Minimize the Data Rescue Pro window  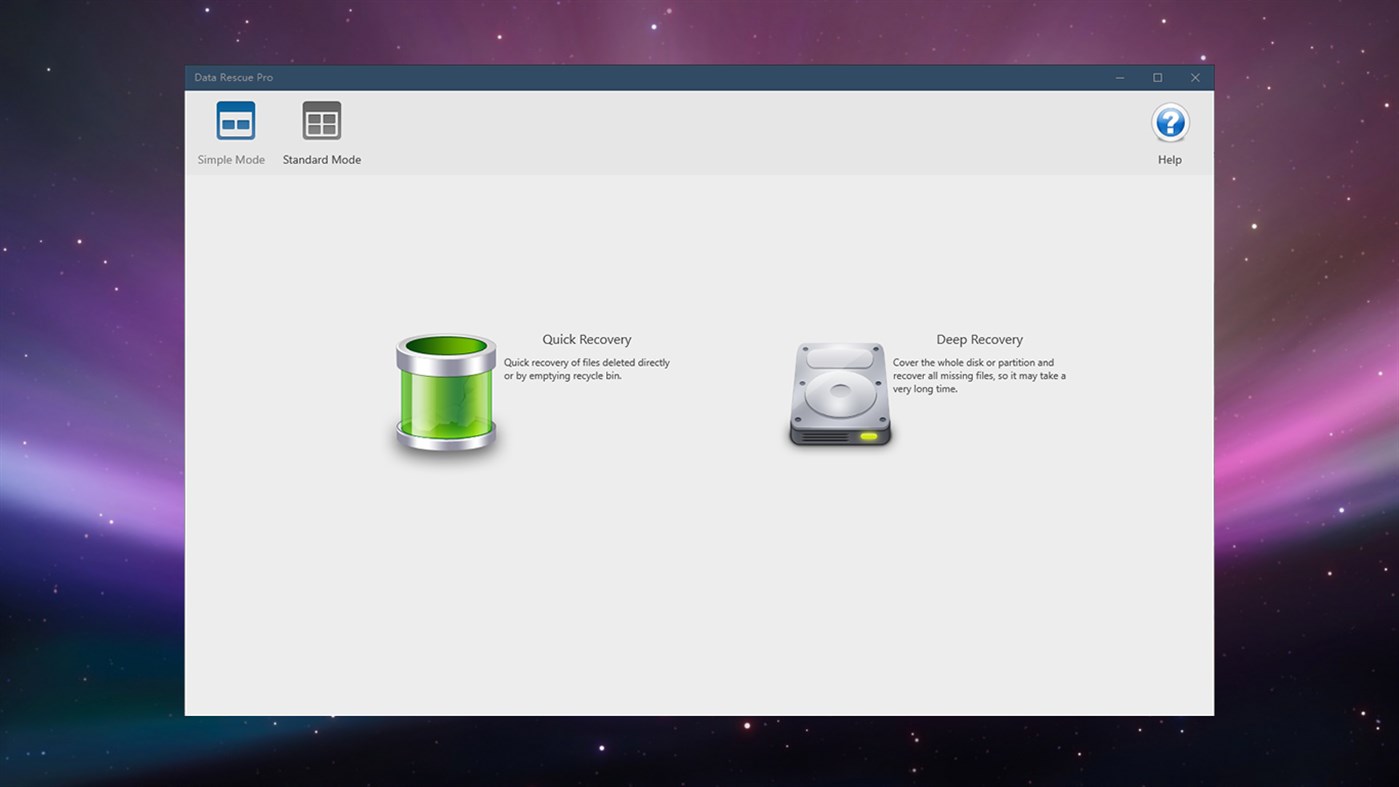pos(1120,77)
